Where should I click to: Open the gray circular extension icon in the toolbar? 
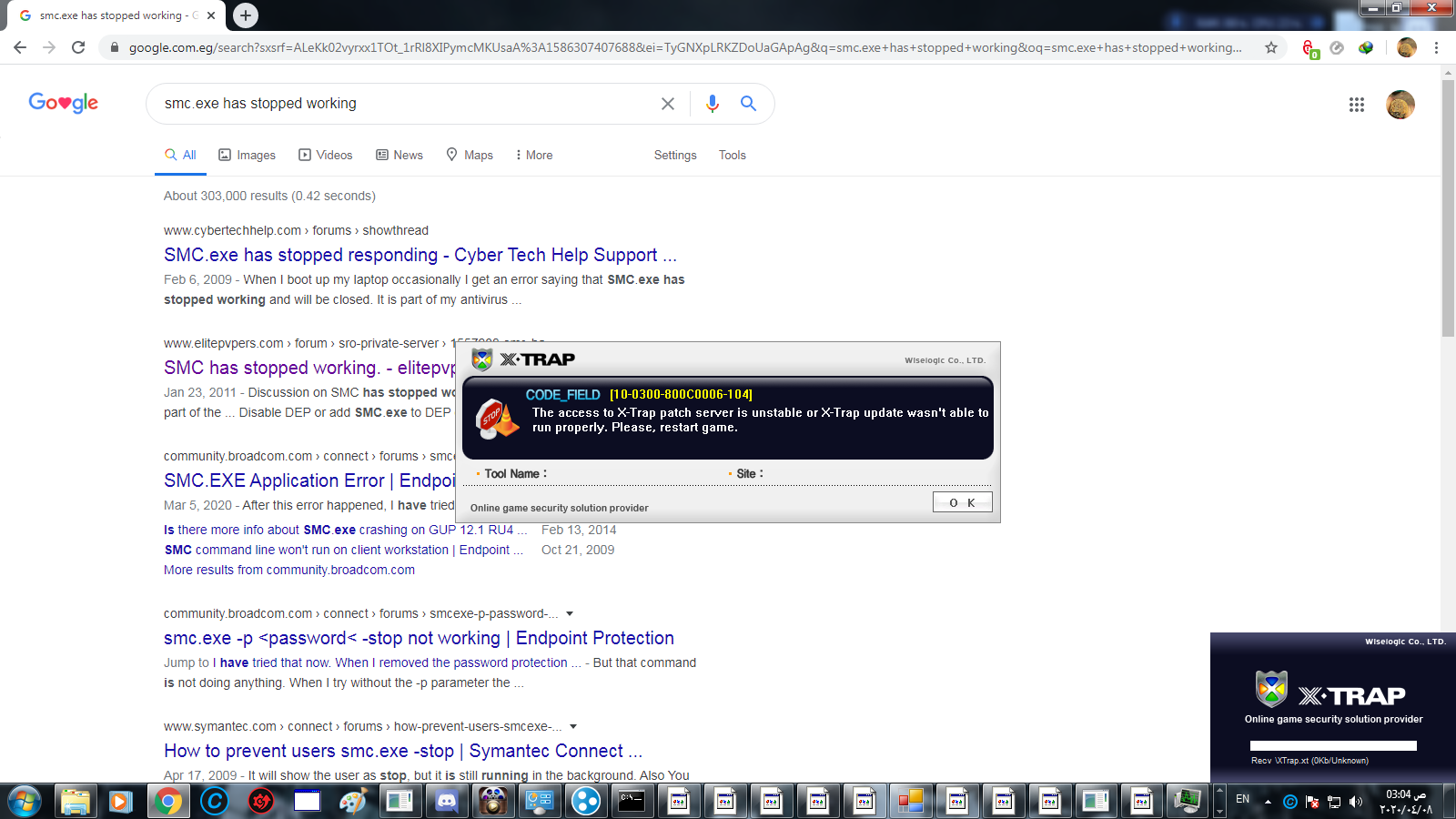(x=1337, y=47)
